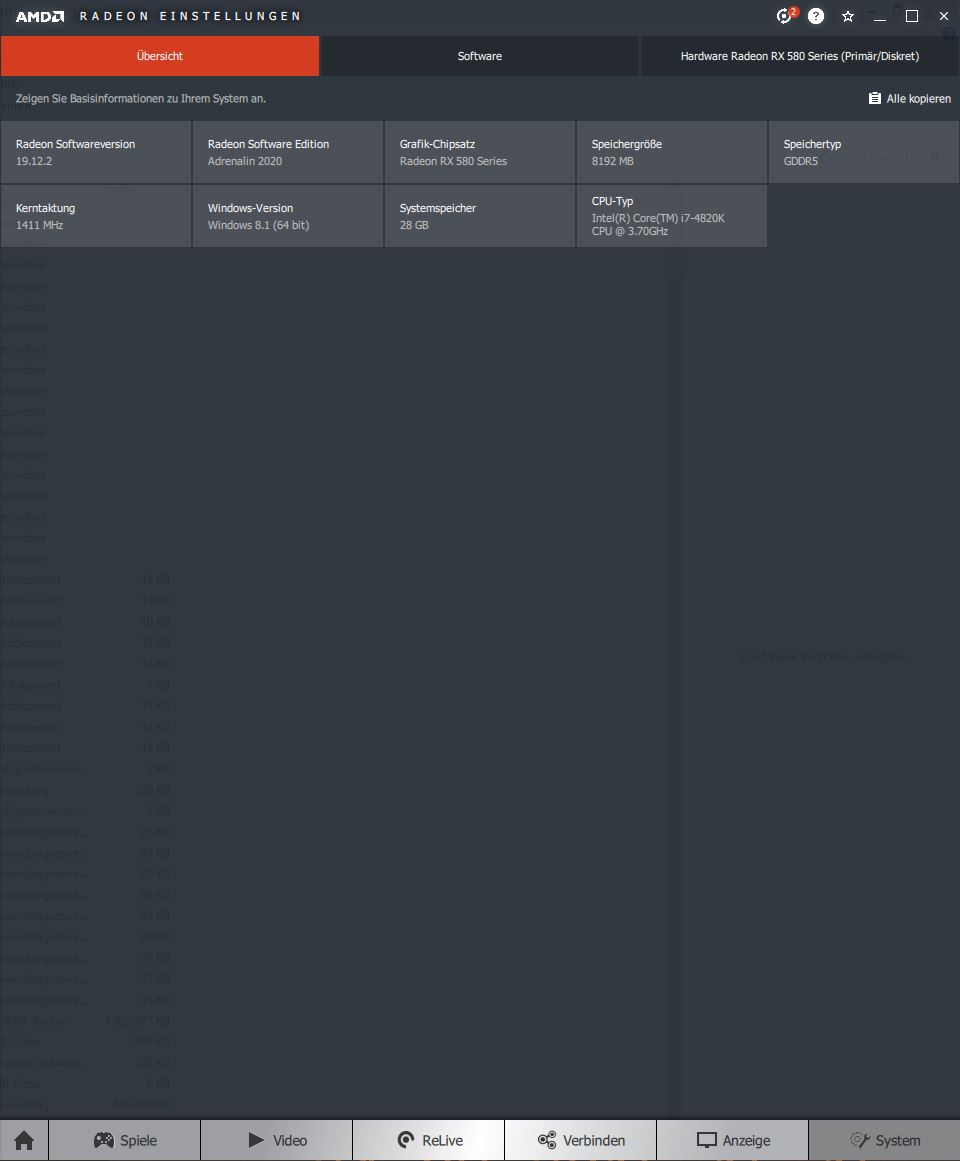Select the Systemspeicher 28 GB tile

coord(480,216)
